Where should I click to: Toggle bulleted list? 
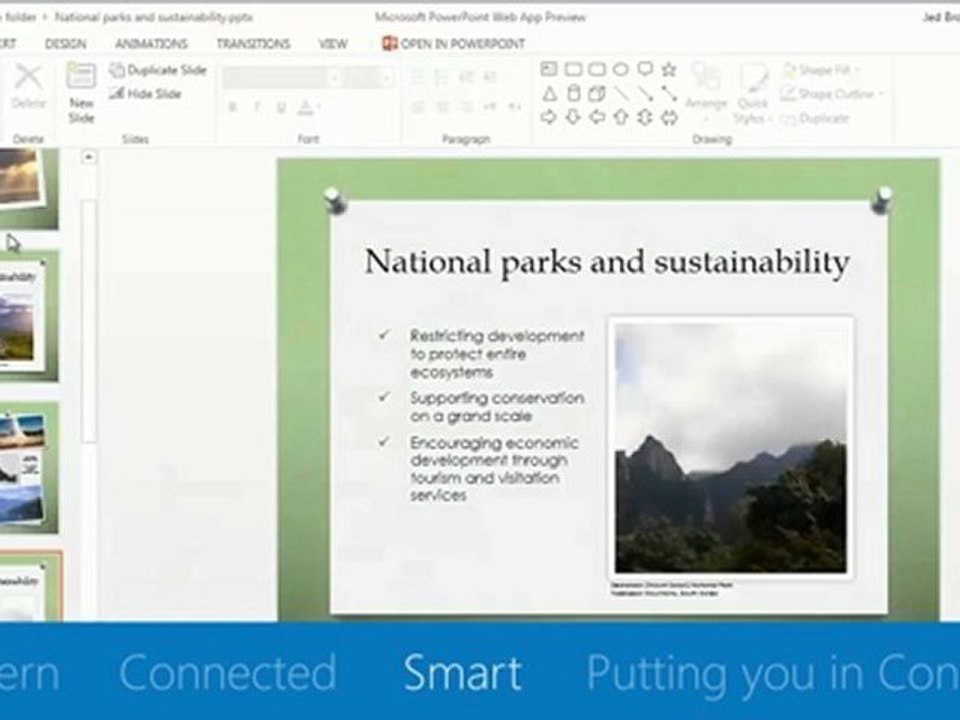(418, 77)
